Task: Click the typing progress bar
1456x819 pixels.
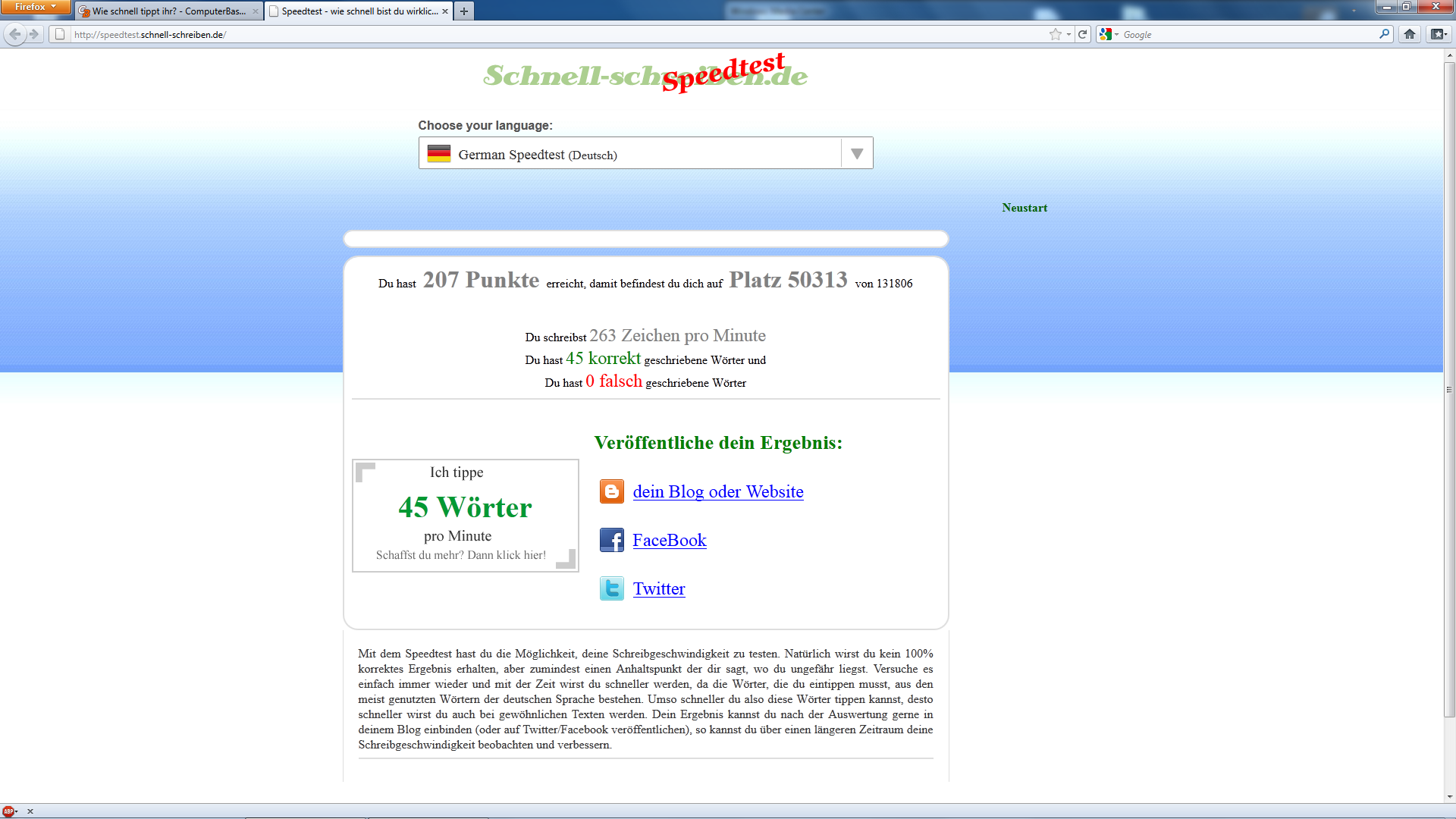Action: pos(645,240)
